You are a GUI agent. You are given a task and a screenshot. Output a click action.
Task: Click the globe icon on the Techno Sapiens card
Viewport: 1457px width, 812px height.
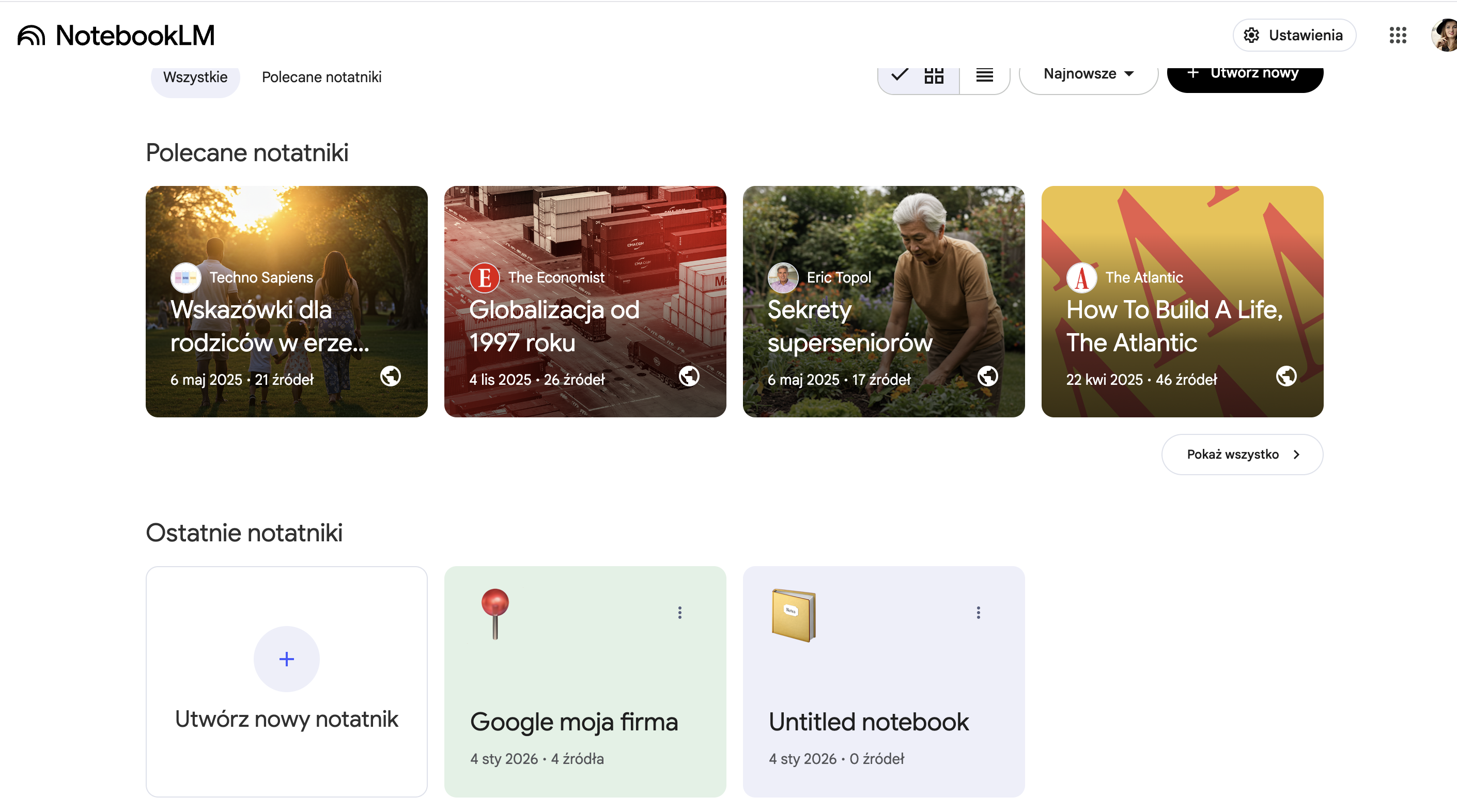click(390, 376)
